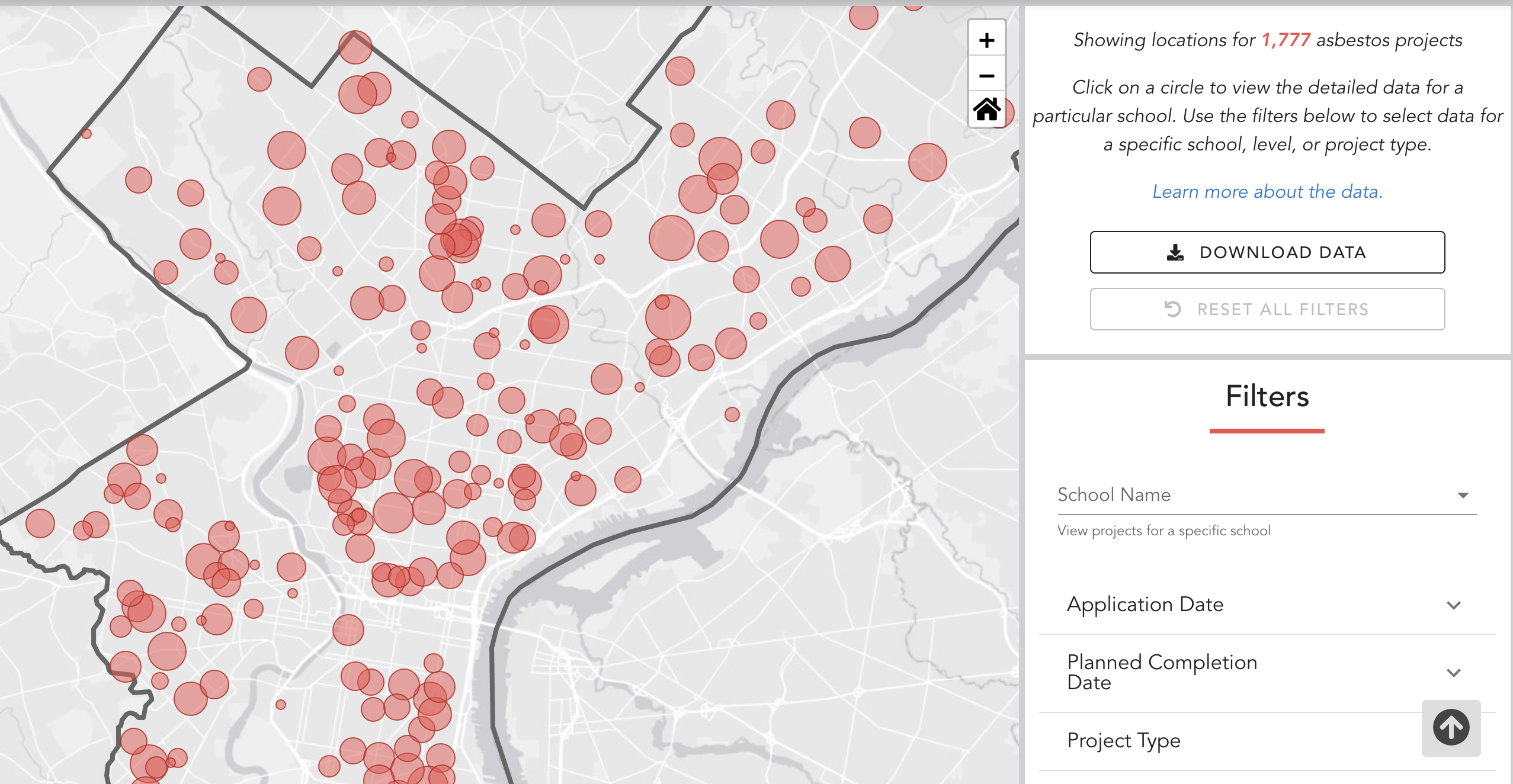Select the Filters heading tab
This screenshot has width=1513, height=784.
(1267, 396)
